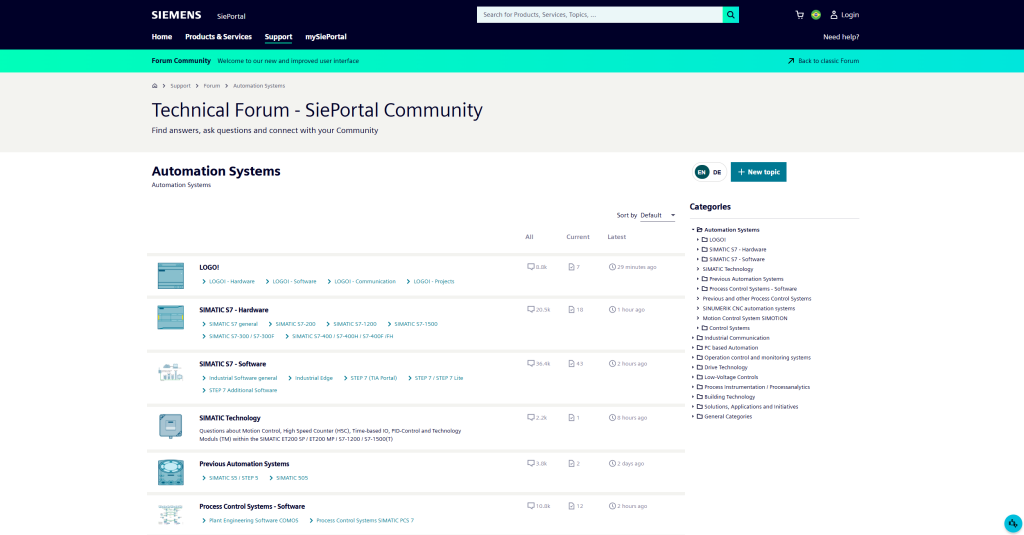The height and width of the screenshot is (535, 1024).
Task: Click the Previous Automation Systems forum icon
Action: tap(170, 471)
